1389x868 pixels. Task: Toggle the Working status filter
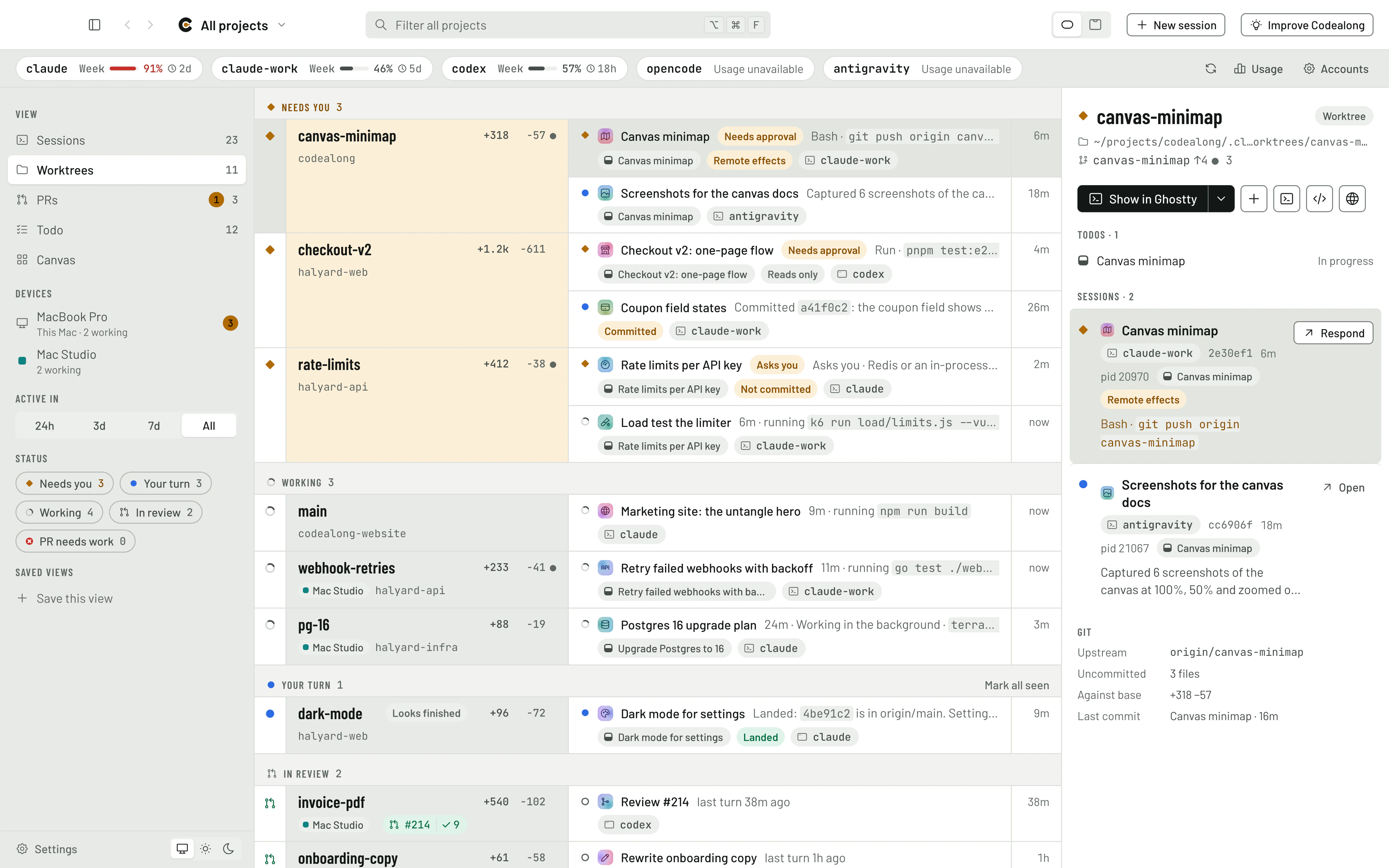59,512
